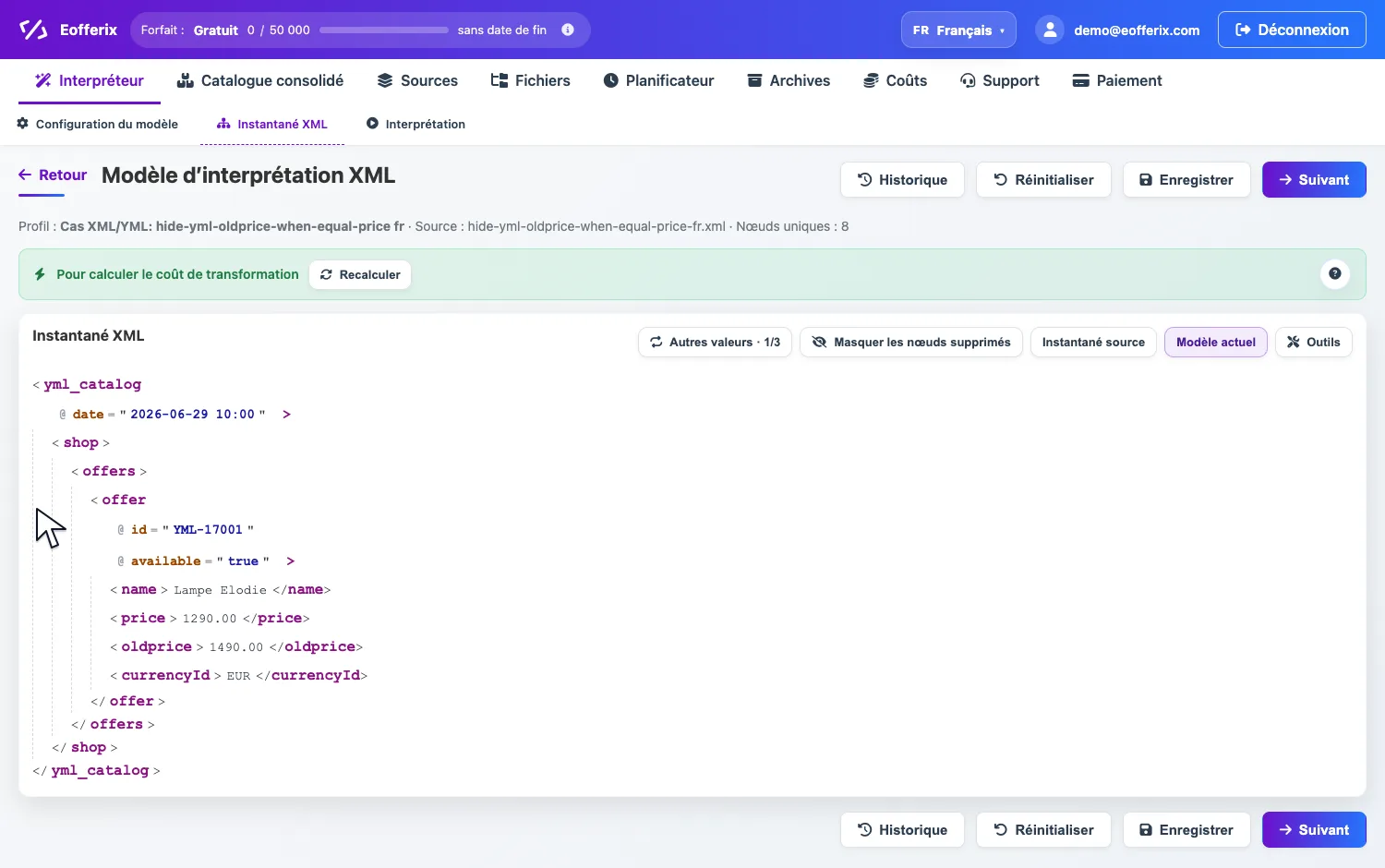Click the bottom Suivant button
The width and height of the screenshot is (1385, 868).
(1314, 830)
